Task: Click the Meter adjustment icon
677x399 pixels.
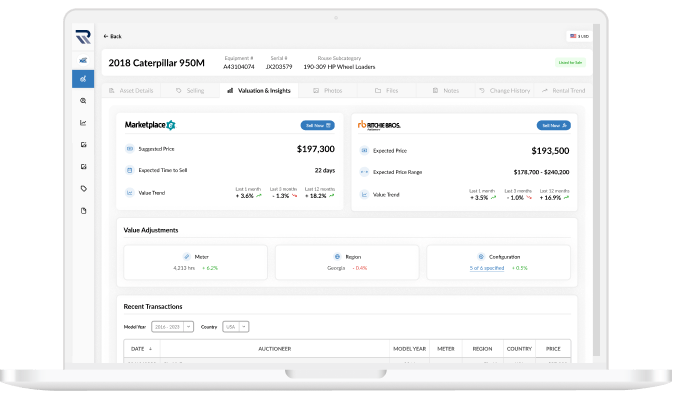Action: (187, 256)
